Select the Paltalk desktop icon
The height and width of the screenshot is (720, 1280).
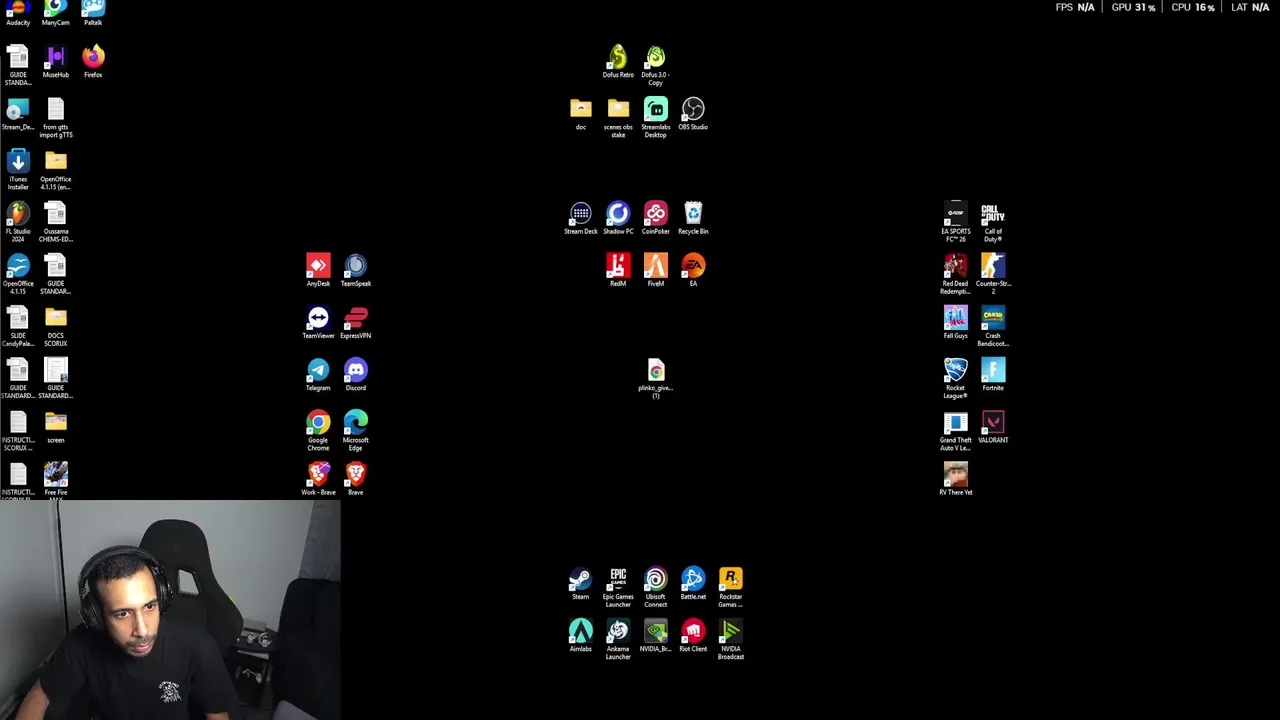[x=93, y=13]
